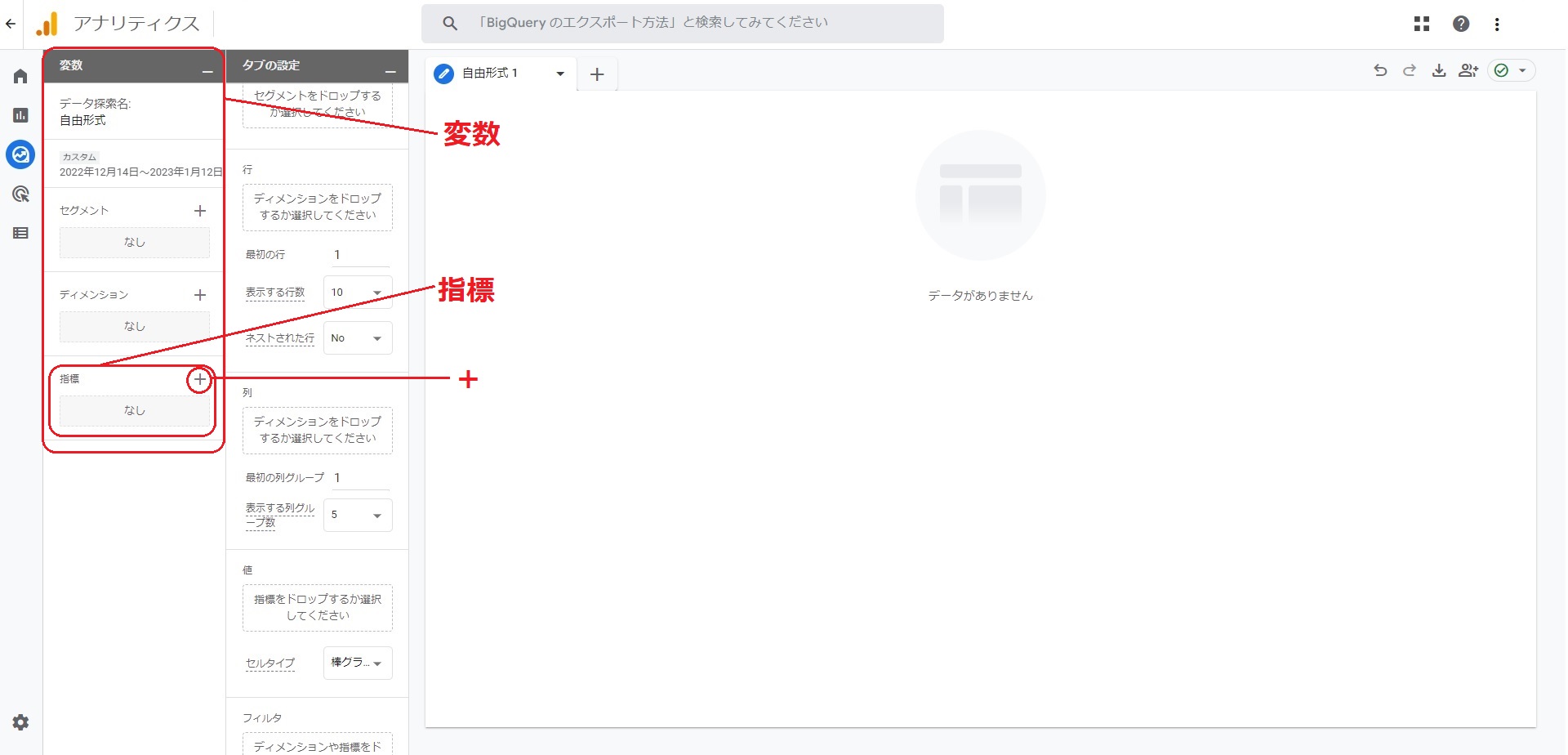Click the ディメンション label in variables
Screen dimensions: 1568x755
(x=94, y=295)
